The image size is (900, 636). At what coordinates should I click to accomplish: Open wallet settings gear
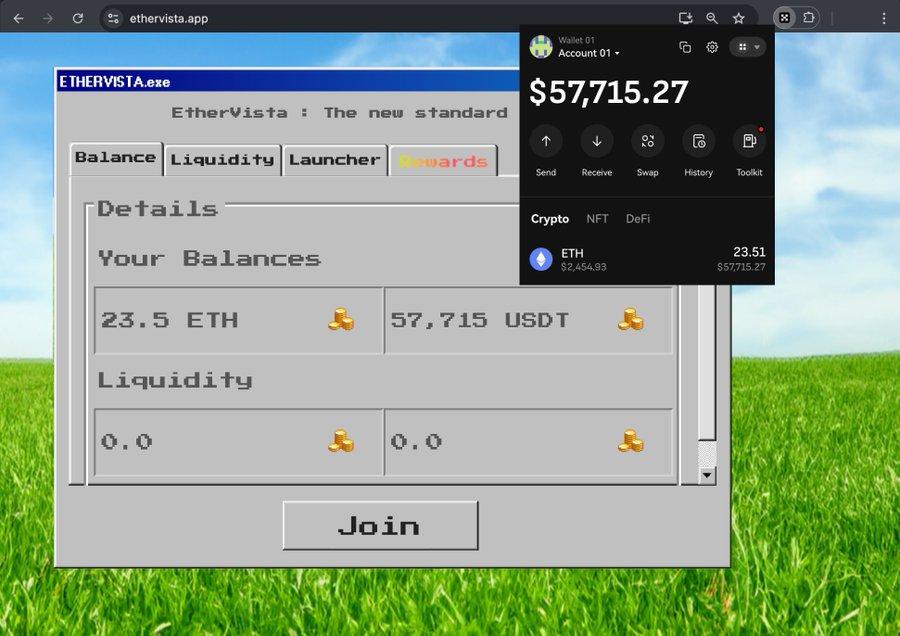point(712,47)
